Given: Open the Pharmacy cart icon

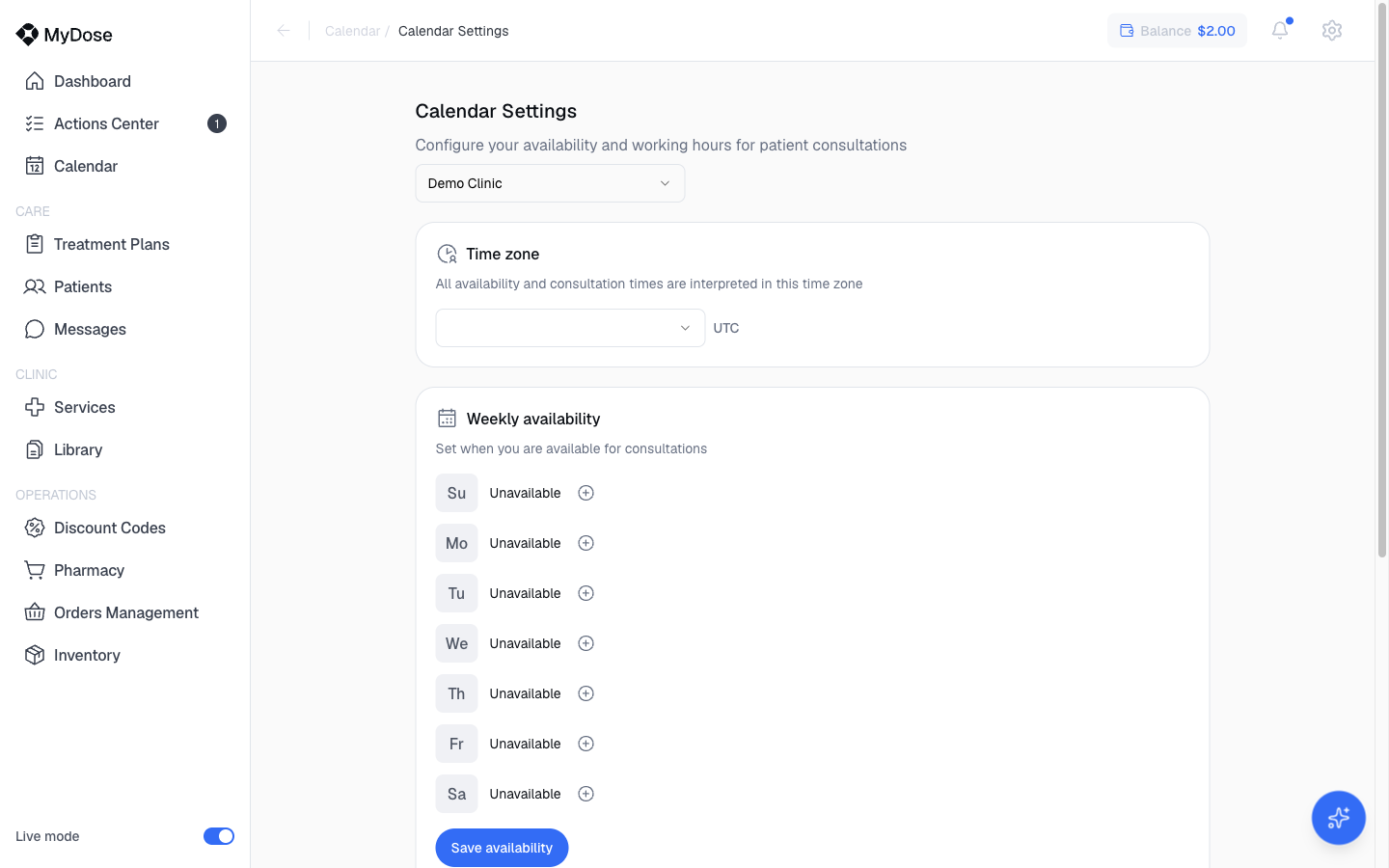Looking at the screenshot, I should pyautogui.click(x=35, y=570).
